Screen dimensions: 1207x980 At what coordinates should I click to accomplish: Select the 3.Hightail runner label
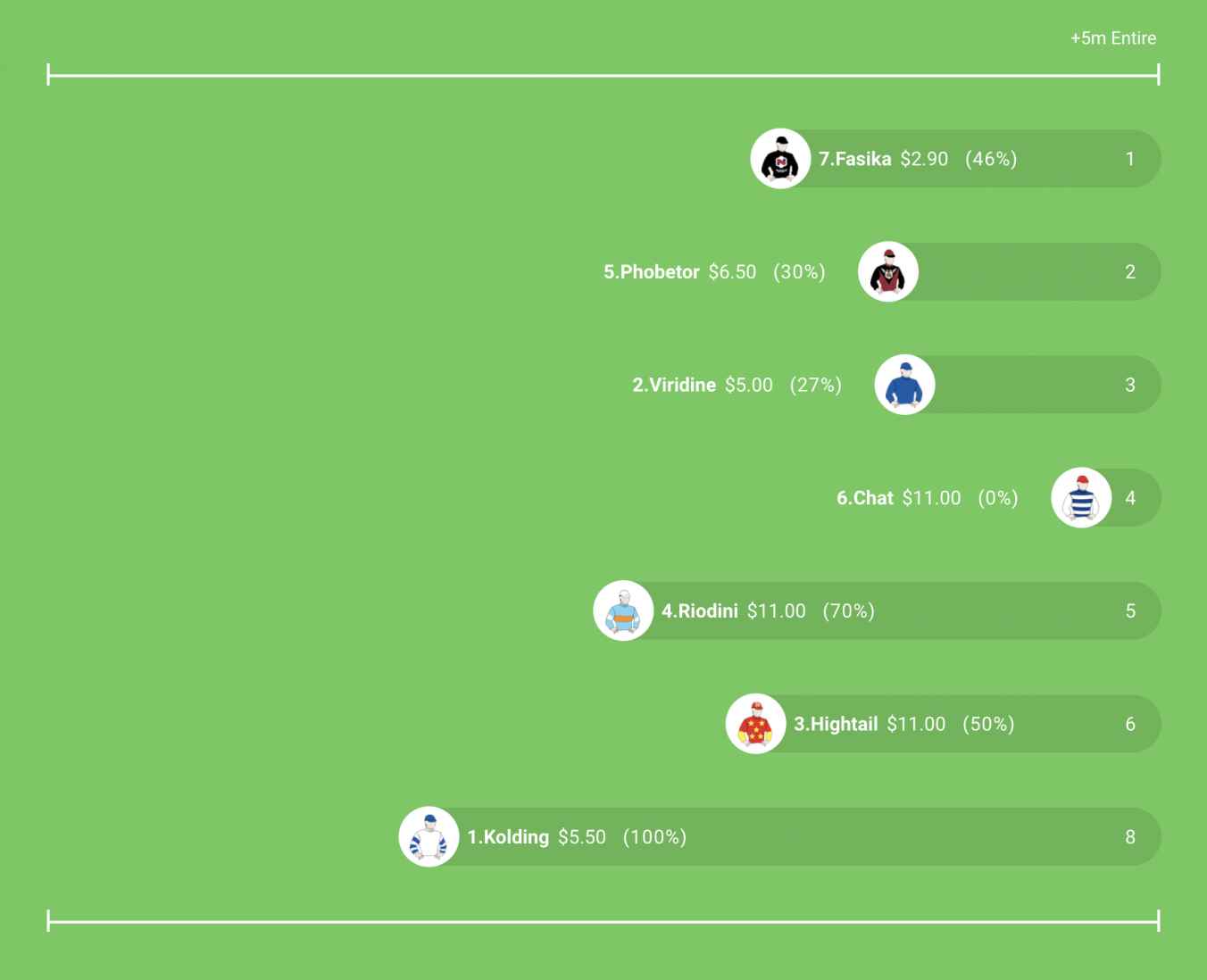(836, 724)
